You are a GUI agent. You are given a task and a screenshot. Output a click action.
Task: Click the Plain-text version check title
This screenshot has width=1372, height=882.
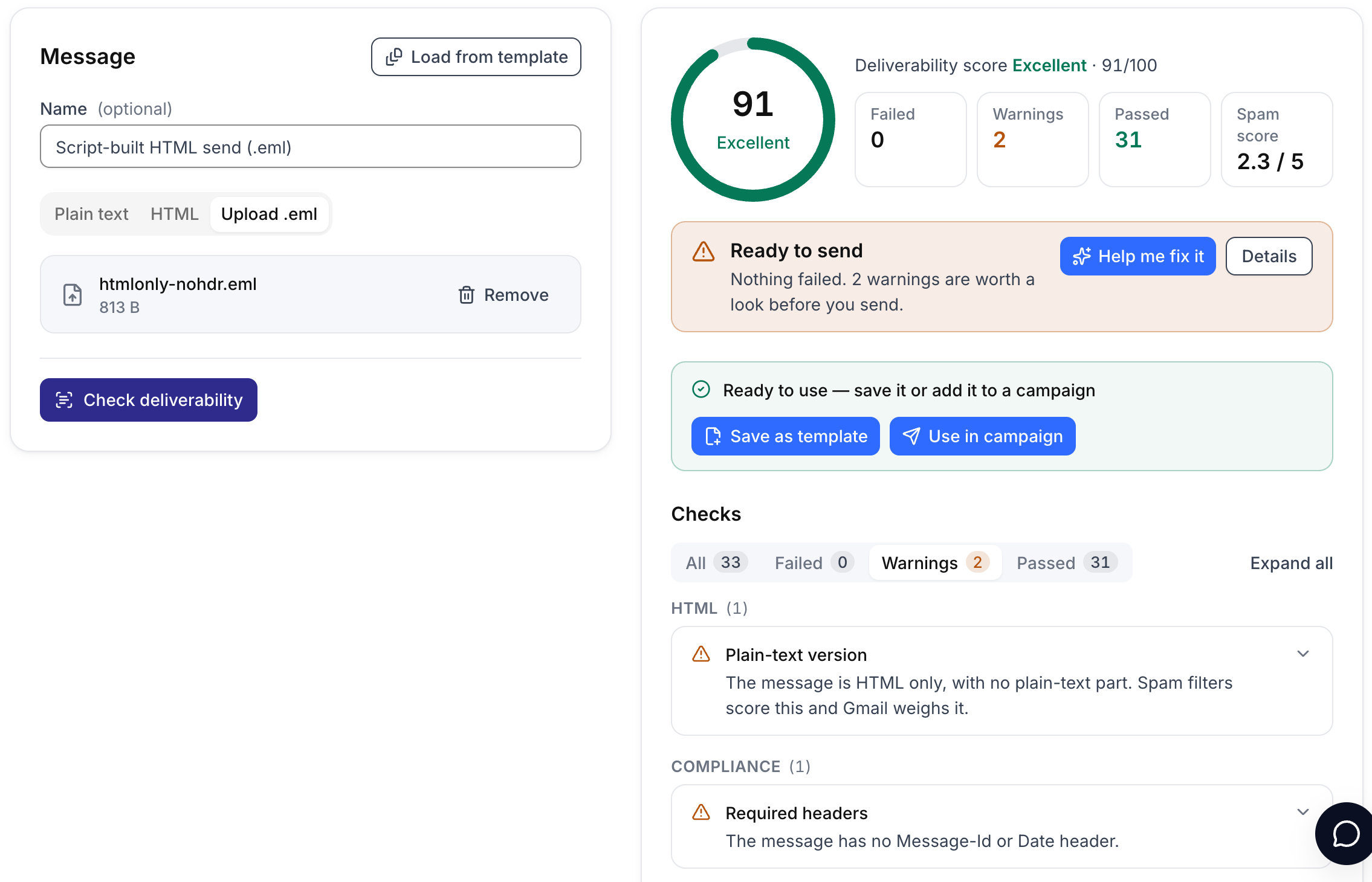(796, 655)
